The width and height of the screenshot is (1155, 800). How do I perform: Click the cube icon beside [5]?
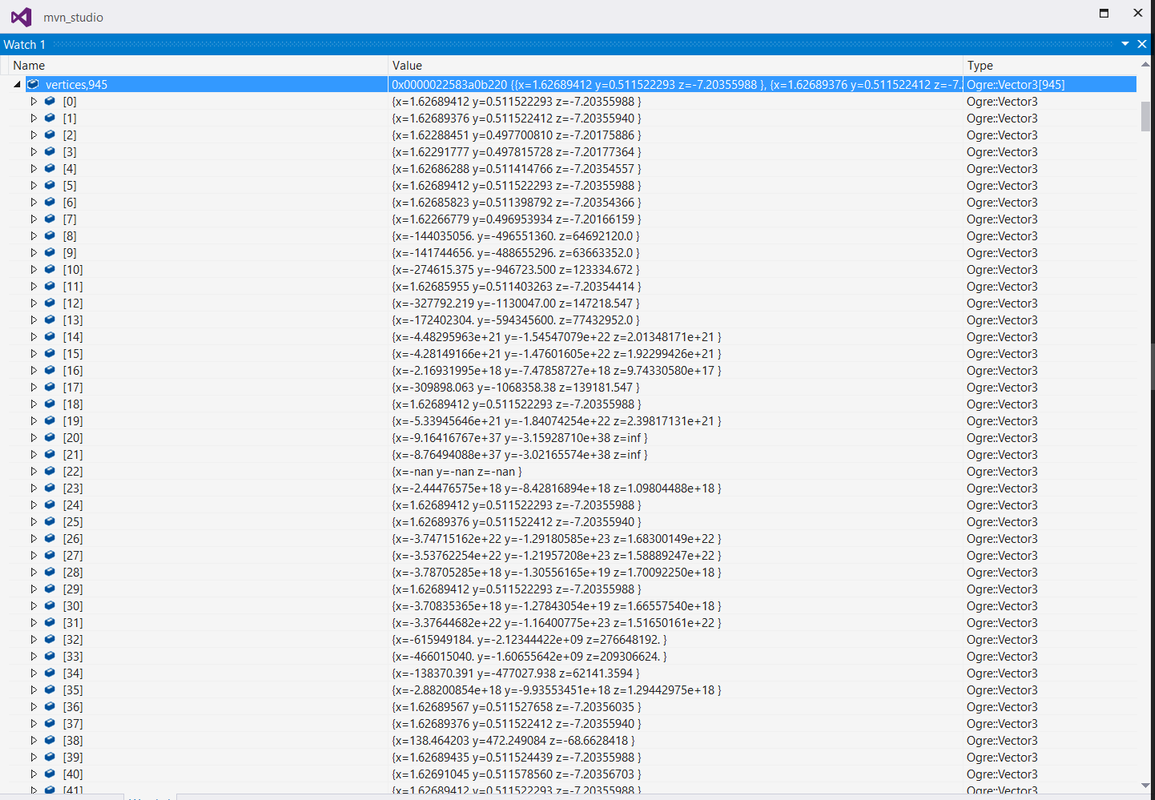(x=50, y=186)
